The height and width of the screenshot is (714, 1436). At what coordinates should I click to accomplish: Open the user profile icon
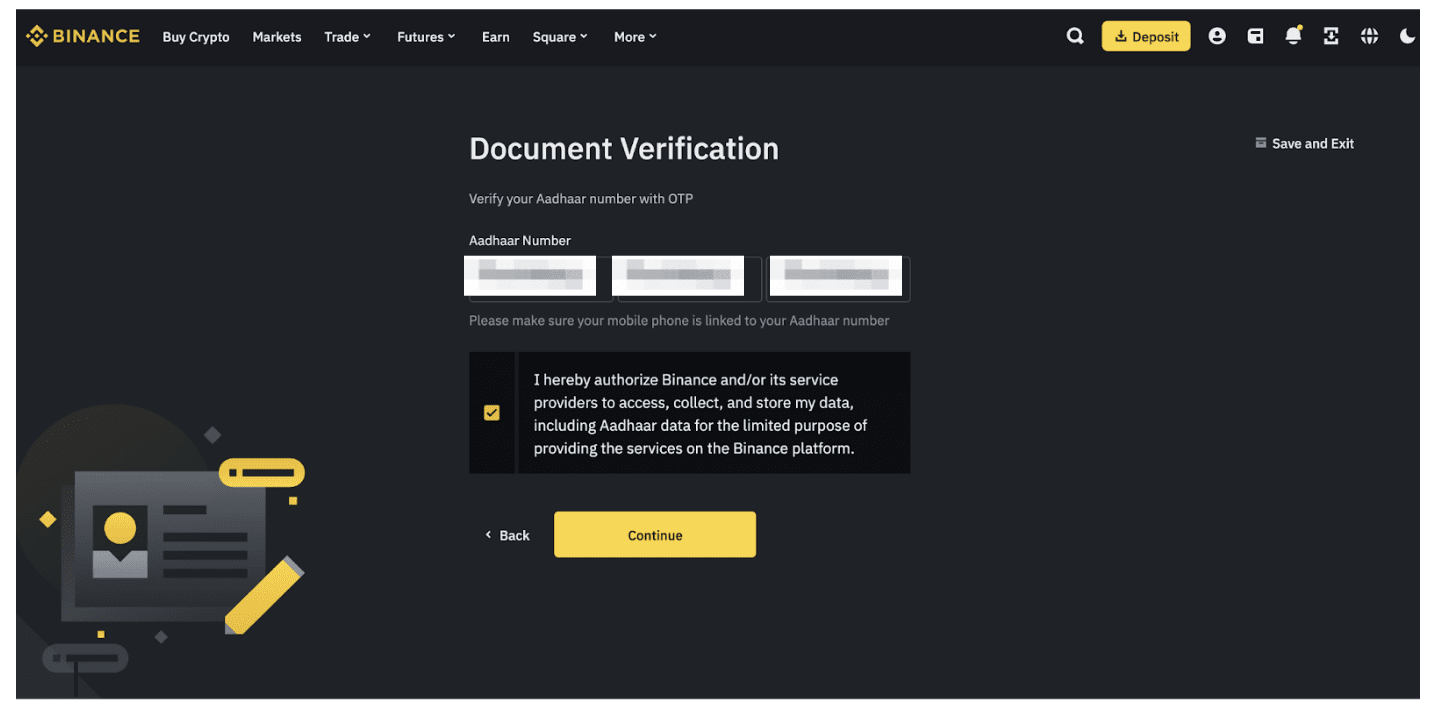click(1217, 37)
